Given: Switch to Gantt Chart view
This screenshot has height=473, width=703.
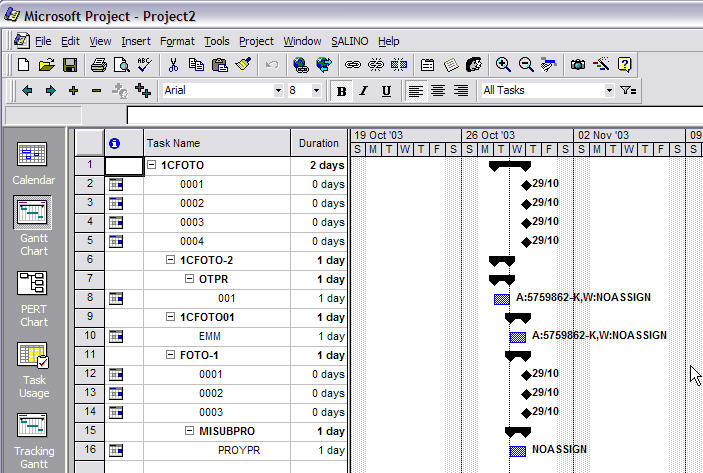Looking at the screenshot, I should 33,226.
